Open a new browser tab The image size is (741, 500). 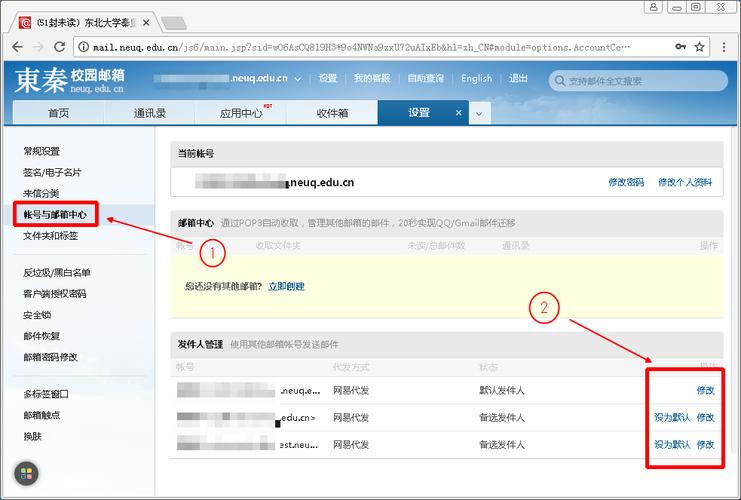173,22
